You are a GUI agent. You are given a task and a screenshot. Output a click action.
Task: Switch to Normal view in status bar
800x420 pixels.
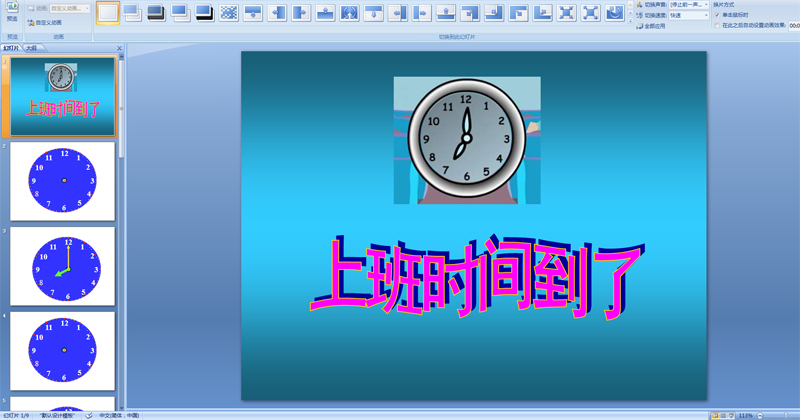715,416
